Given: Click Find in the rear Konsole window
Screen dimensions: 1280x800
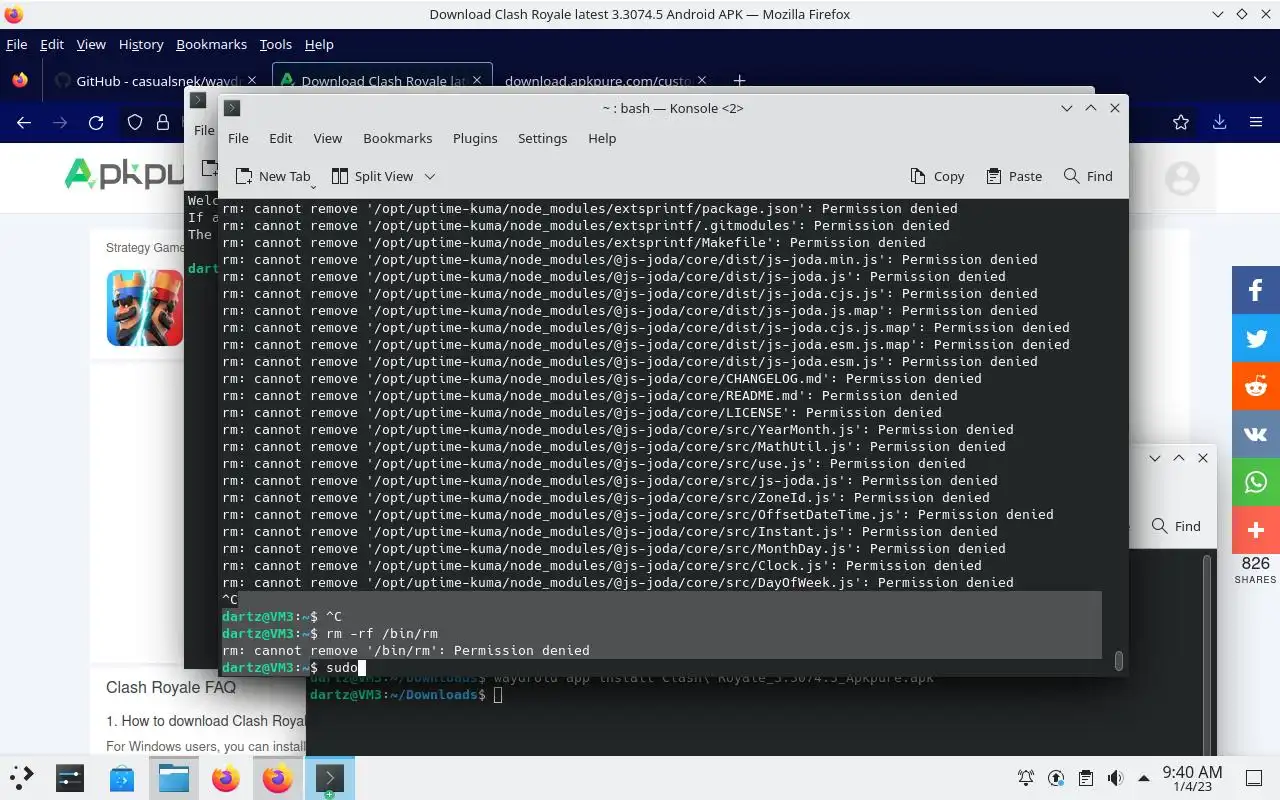Looking at the screenshot, I should coord(1176,526).
